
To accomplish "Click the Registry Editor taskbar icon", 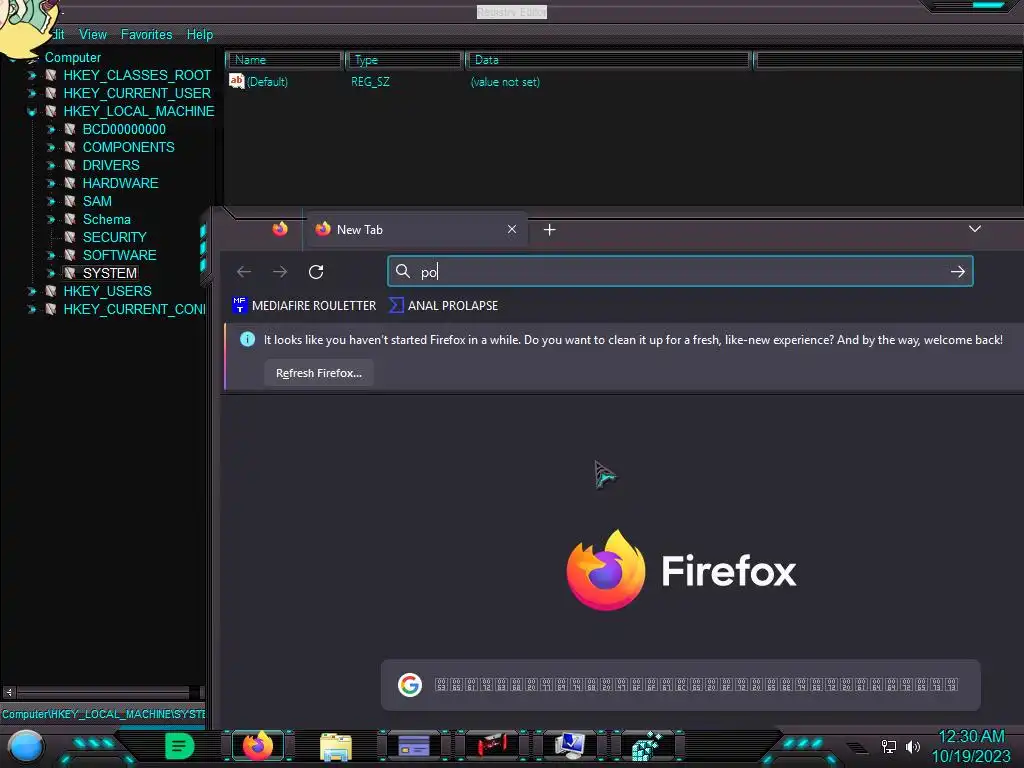I will pyautogui.click(x=648, y=746).
